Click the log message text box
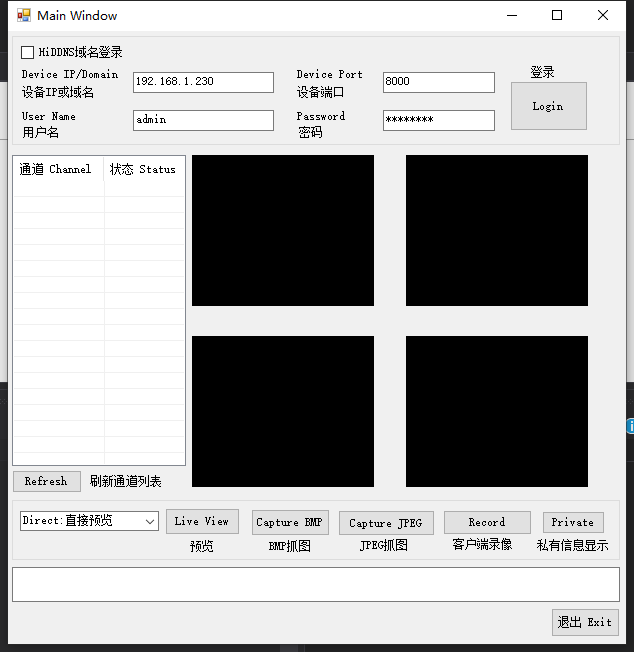634x652 pixels. (316, 584)
